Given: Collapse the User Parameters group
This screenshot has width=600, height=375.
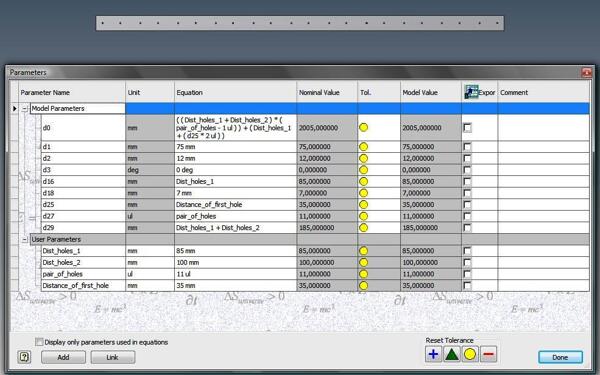Looking at the screenshot, I should [x=24, y=240].
